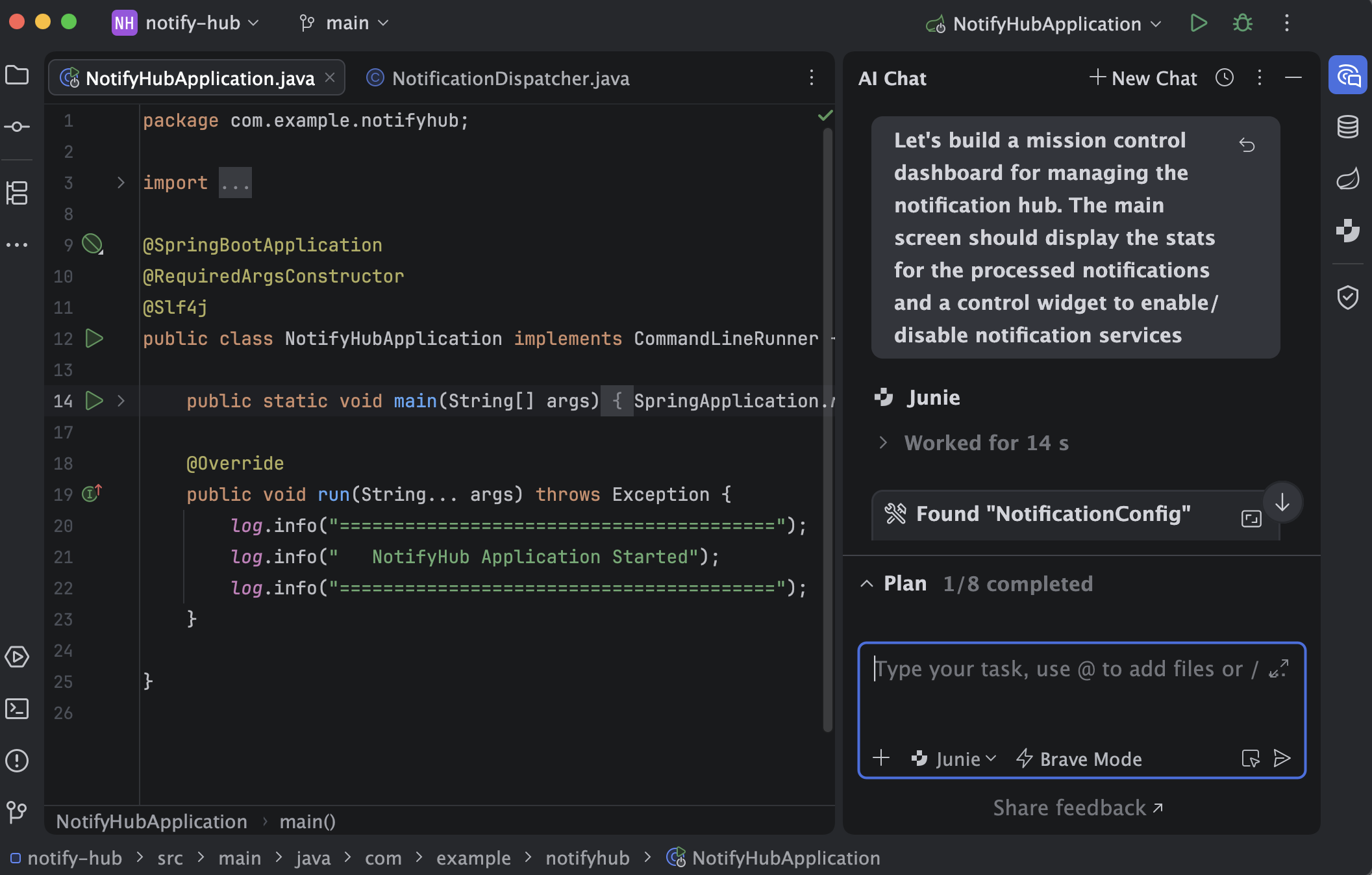Revert the user prompt message arrow
Screen dimensions: 1372x875
coord(1247,144)
